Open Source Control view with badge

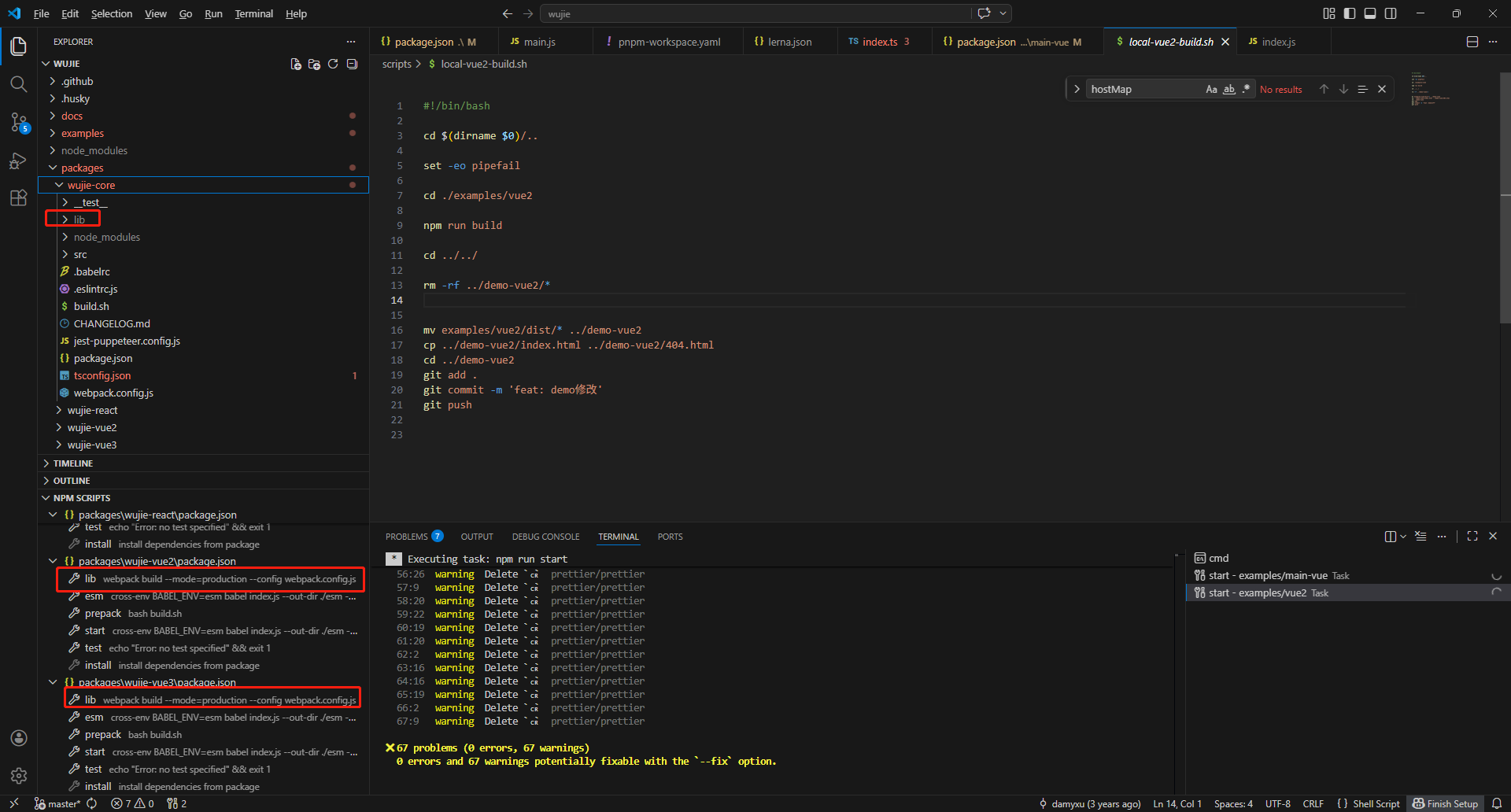(19, 122)
